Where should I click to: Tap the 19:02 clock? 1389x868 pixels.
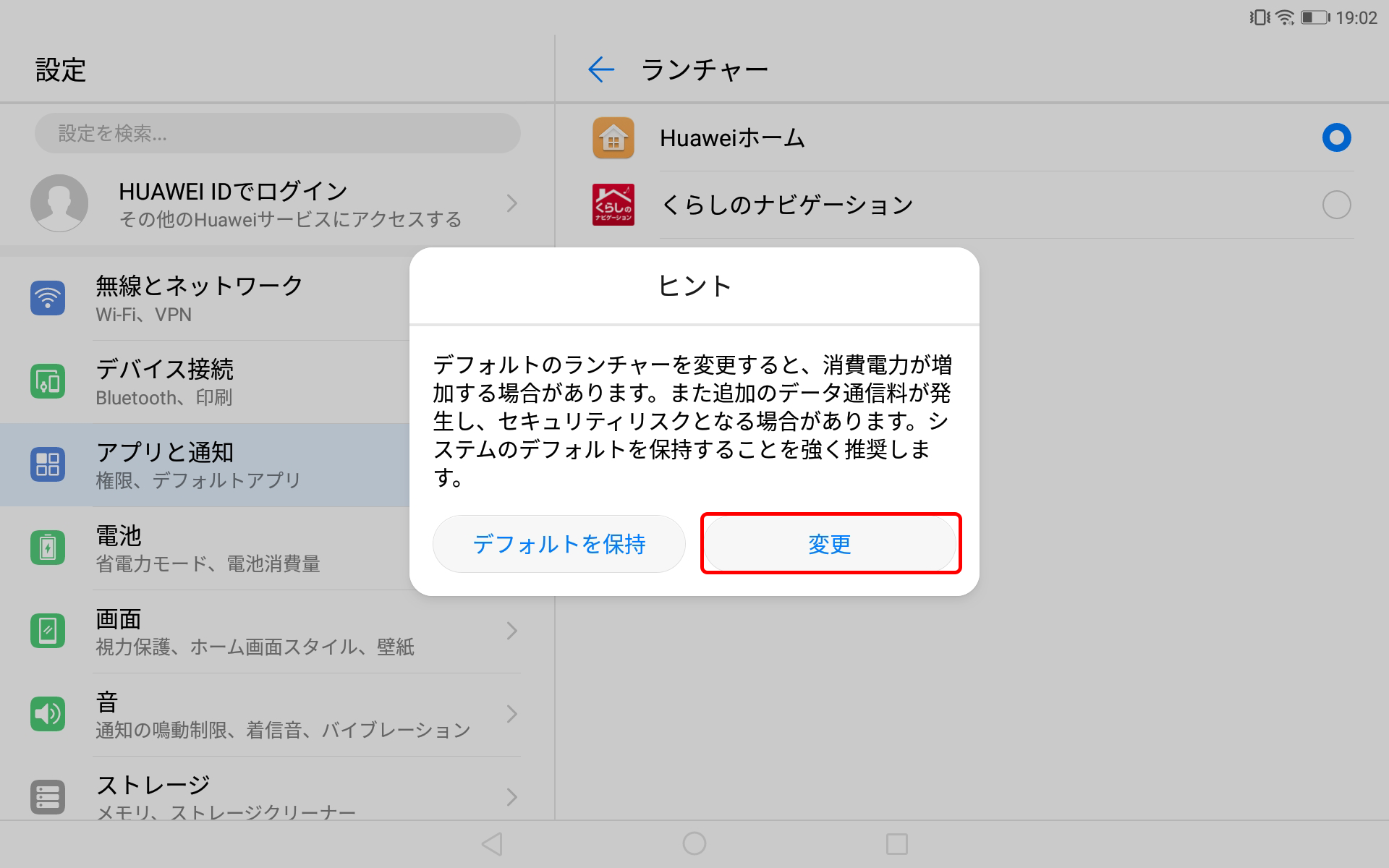[1356, 17]
